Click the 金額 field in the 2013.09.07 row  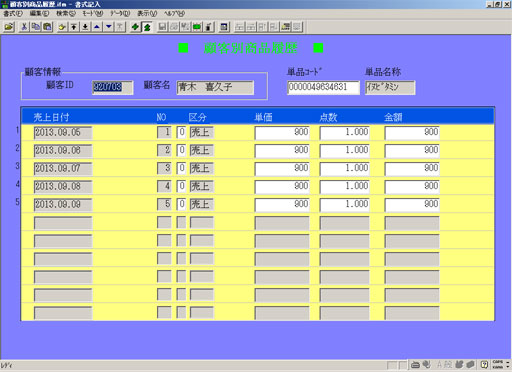(x=412, y=168)
